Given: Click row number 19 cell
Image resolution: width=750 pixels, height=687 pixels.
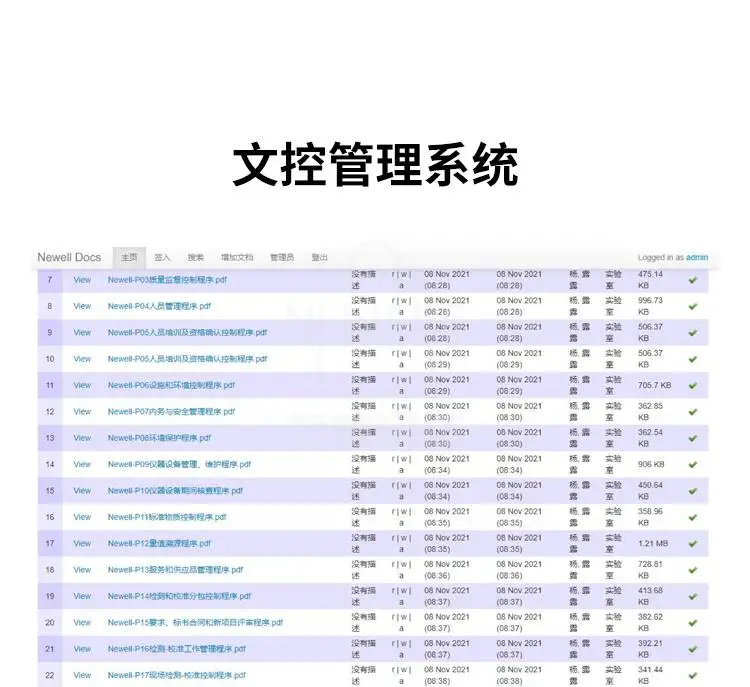Looking at the screenshot, I should pos(50,597).
